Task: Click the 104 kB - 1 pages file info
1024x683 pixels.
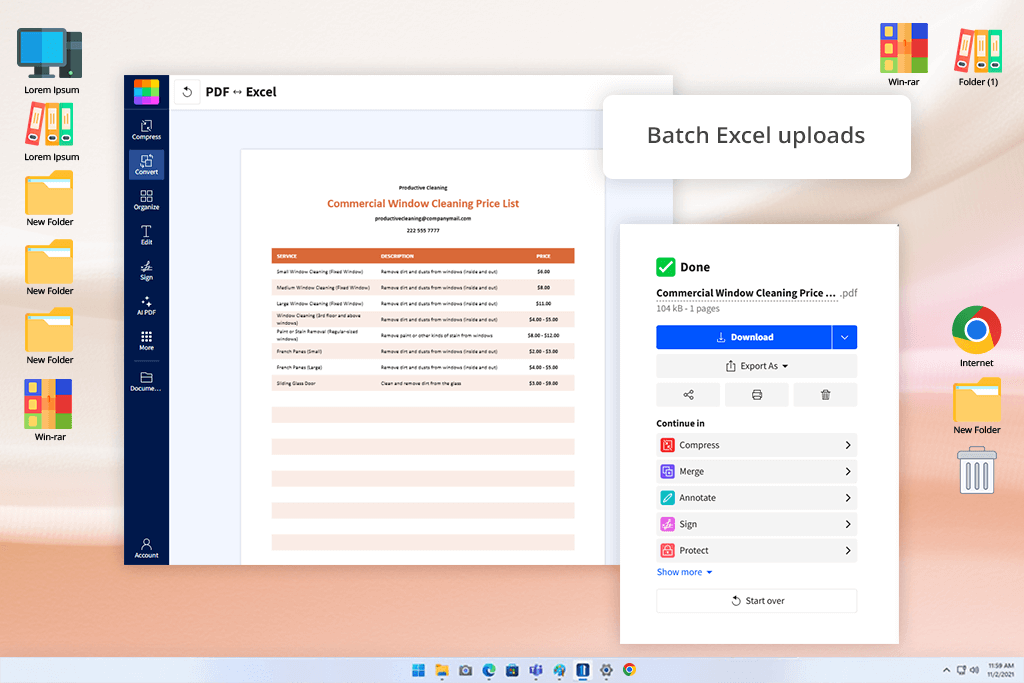Action: pyautogui.click(x=688, y=308)
